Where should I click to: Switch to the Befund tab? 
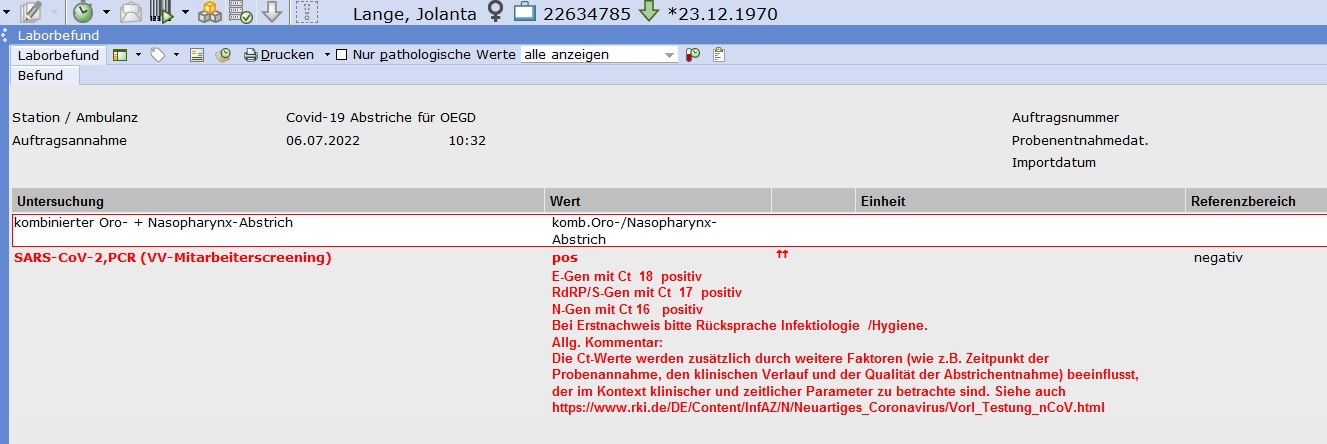tap(41, 76)
